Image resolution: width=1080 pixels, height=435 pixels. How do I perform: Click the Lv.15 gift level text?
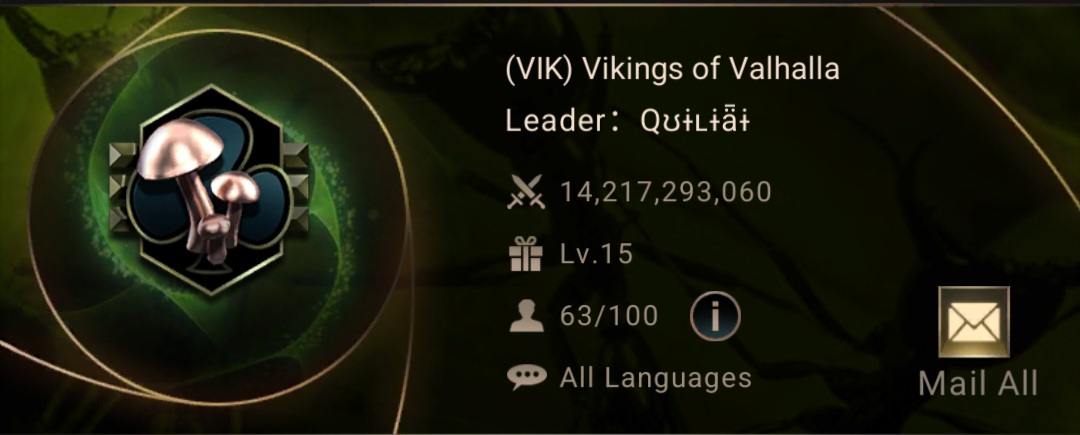(x=595, y=255)
